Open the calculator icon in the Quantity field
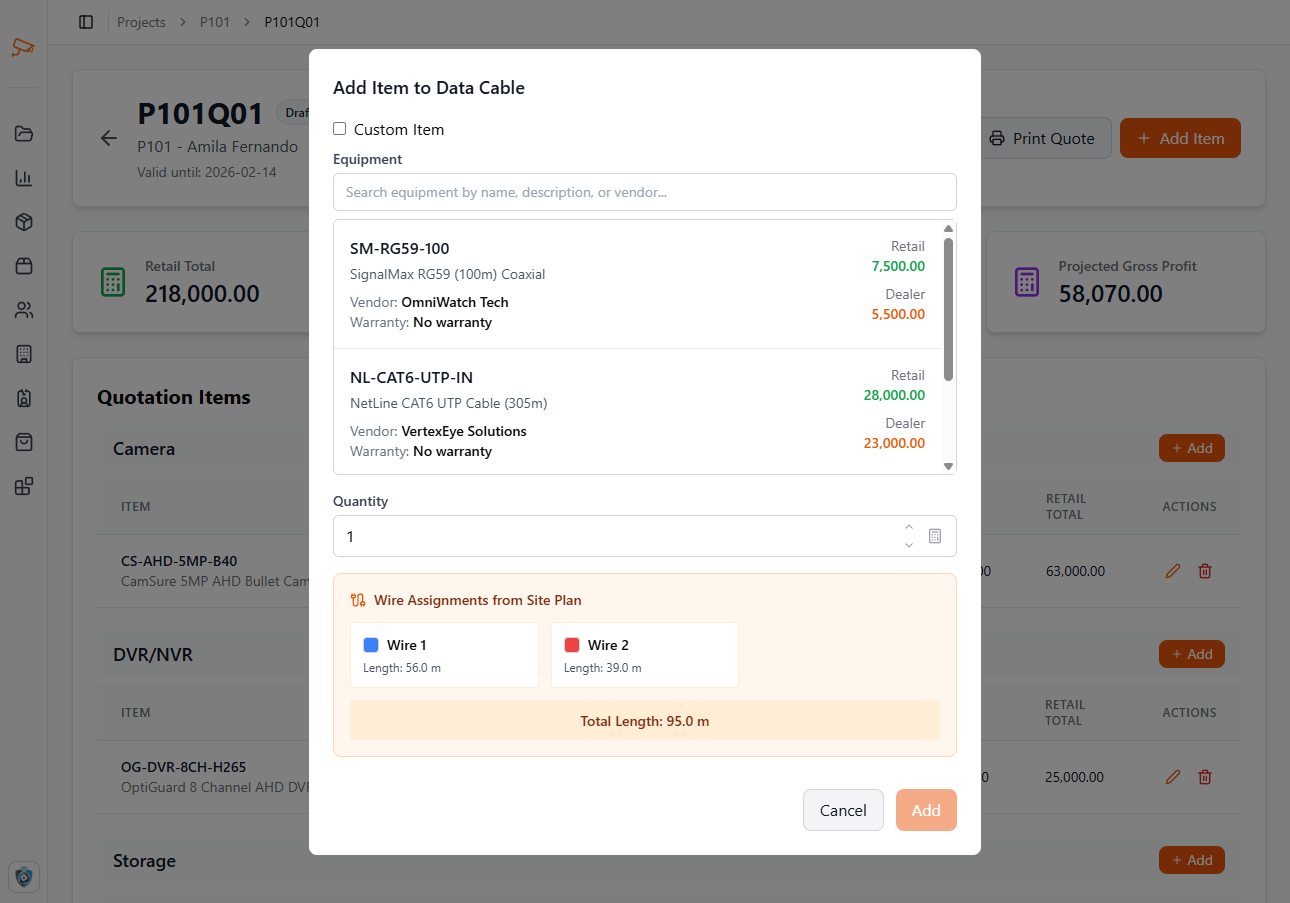Image resolution: width=1290 pixels, height=903 pixels. (935, 536)
